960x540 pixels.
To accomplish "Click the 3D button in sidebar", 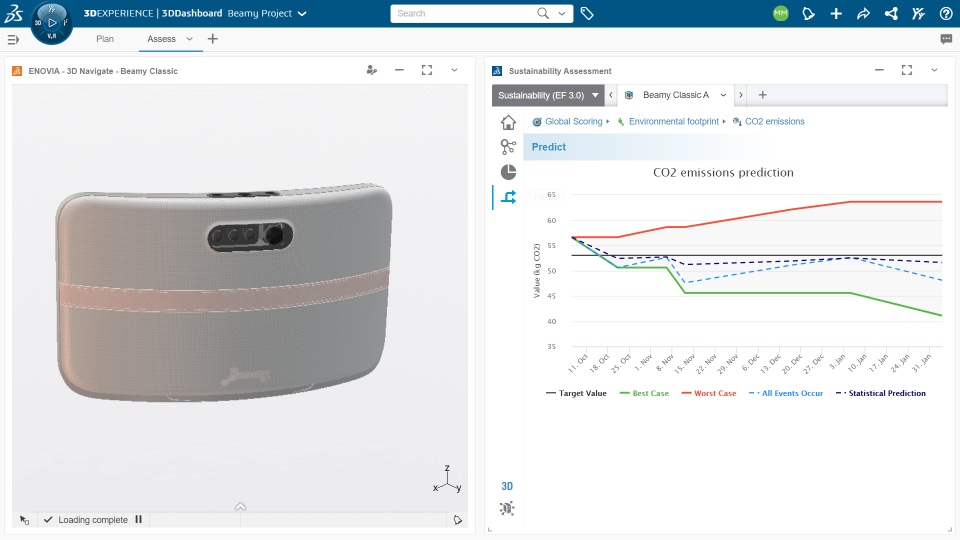I will pos(507,486).
